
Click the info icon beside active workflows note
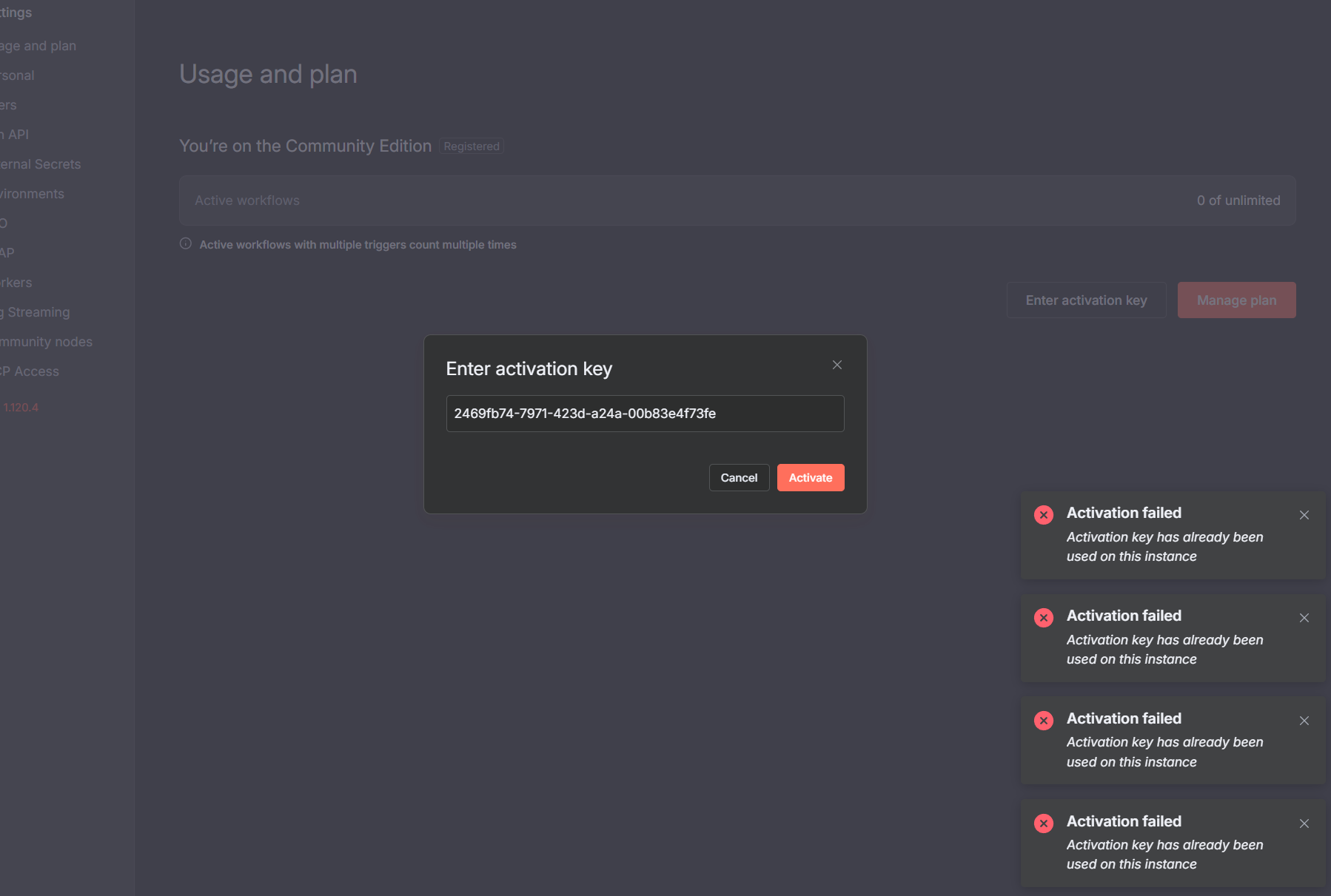pos(186,243)
